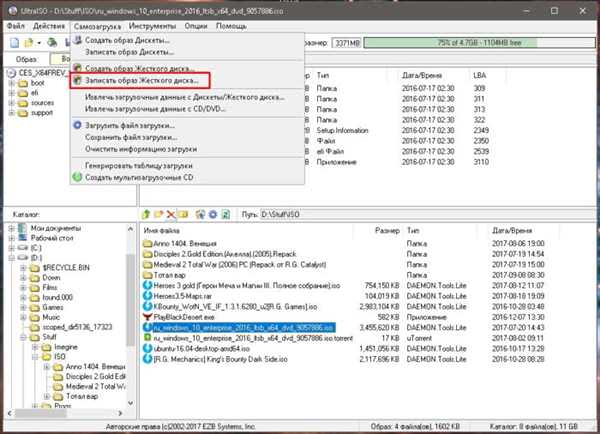Click the catalog tree scroll-down arrow
This screenshot has height=434, width=600.
[130, 403]
